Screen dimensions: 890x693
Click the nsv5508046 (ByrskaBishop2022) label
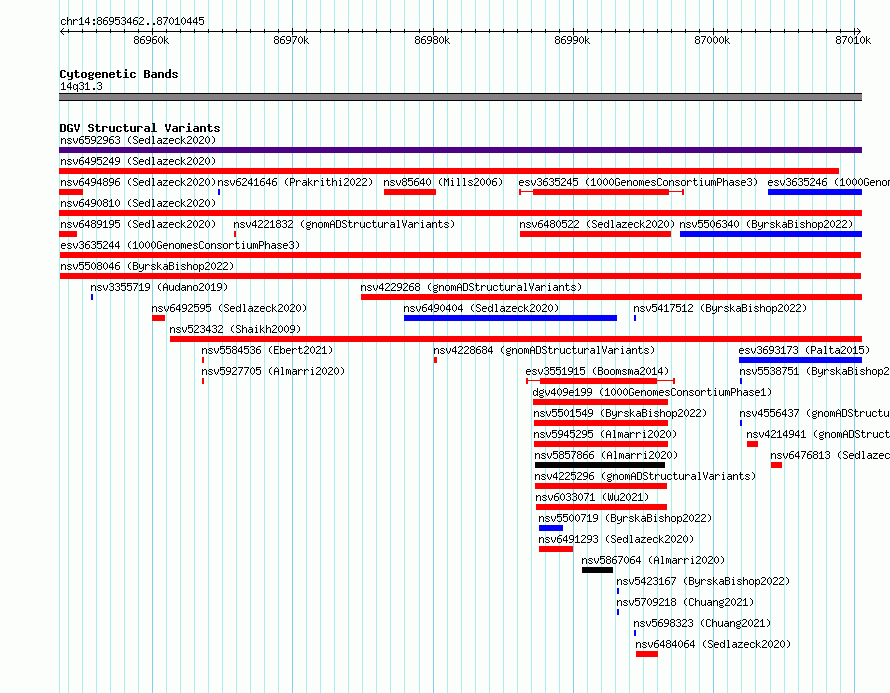[x=147, y=266]
